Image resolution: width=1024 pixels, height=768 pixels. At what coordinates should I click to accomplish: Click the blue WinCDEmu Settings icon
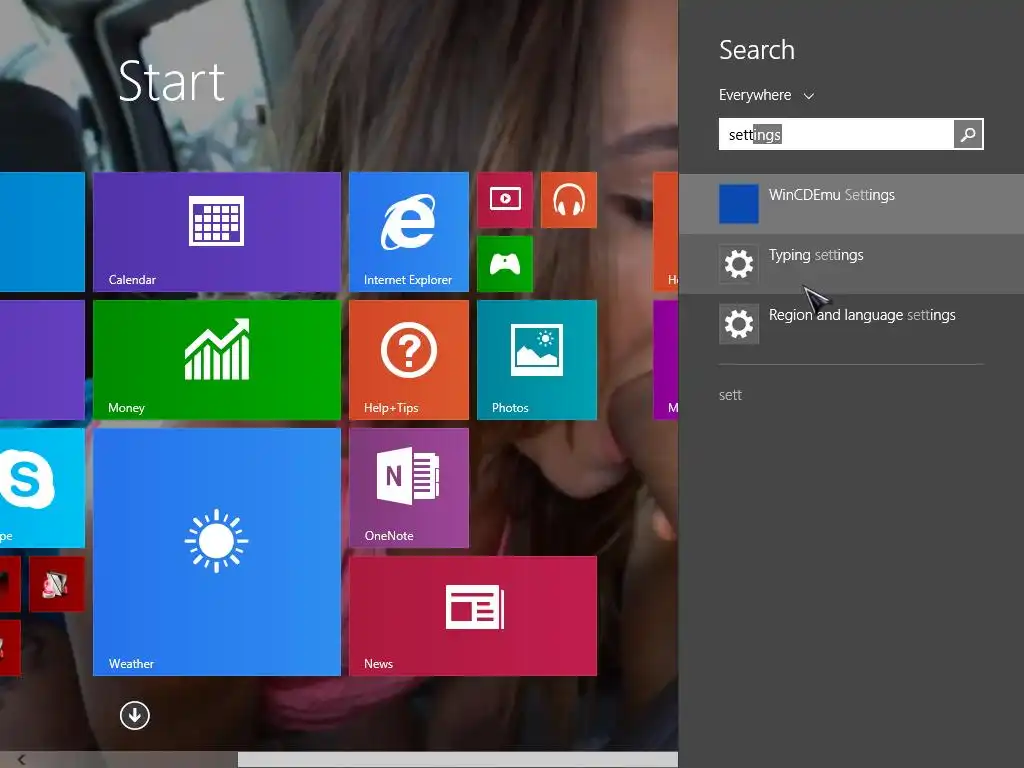click(739, 204)
